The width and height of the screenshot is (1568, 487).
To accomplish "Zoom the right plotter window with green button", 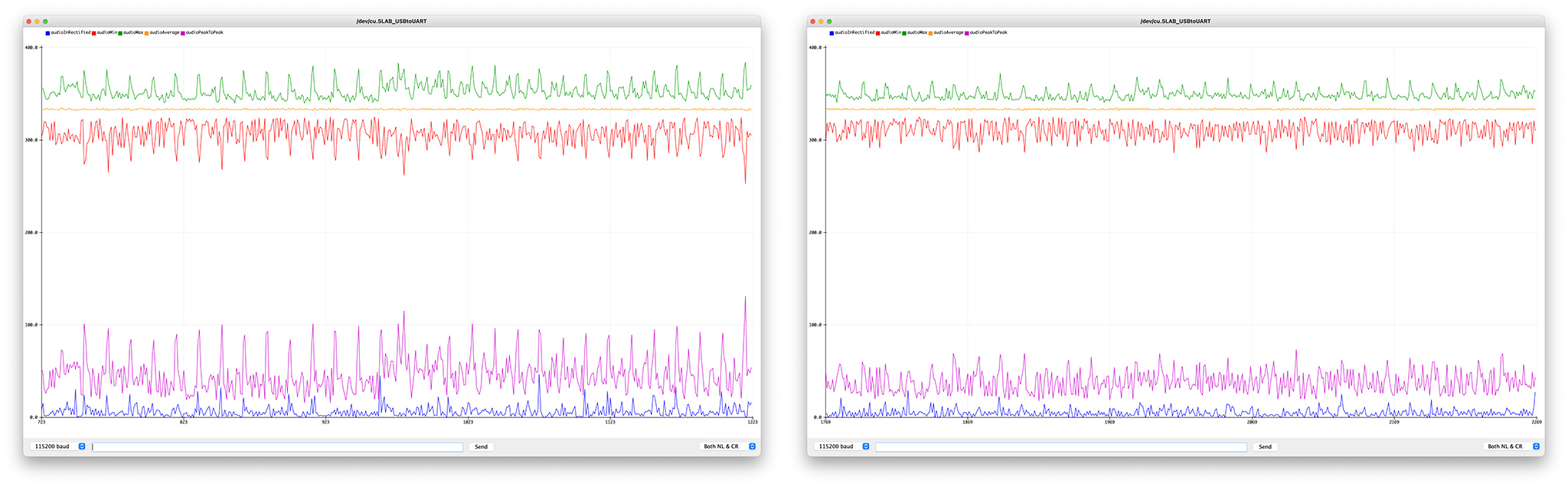I will pos(829,21).
